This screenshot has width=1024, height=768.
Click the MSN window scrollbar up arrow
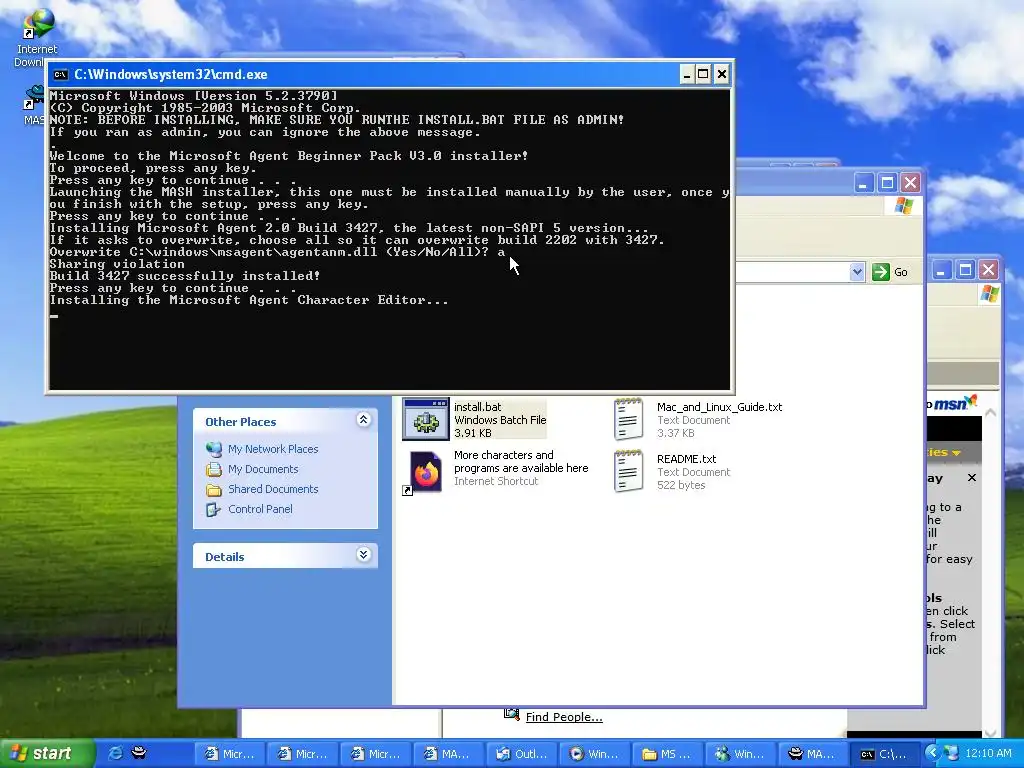coord(990,413)
